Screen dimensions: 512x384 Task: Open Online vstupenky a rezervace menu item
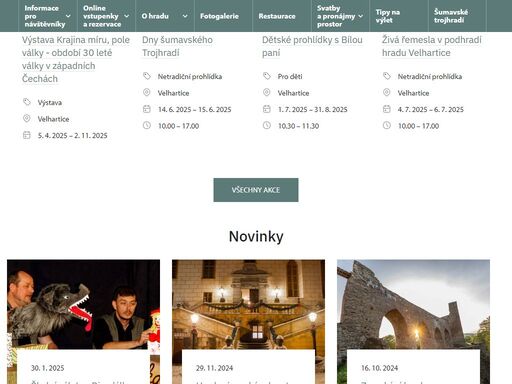pos(102,16)
